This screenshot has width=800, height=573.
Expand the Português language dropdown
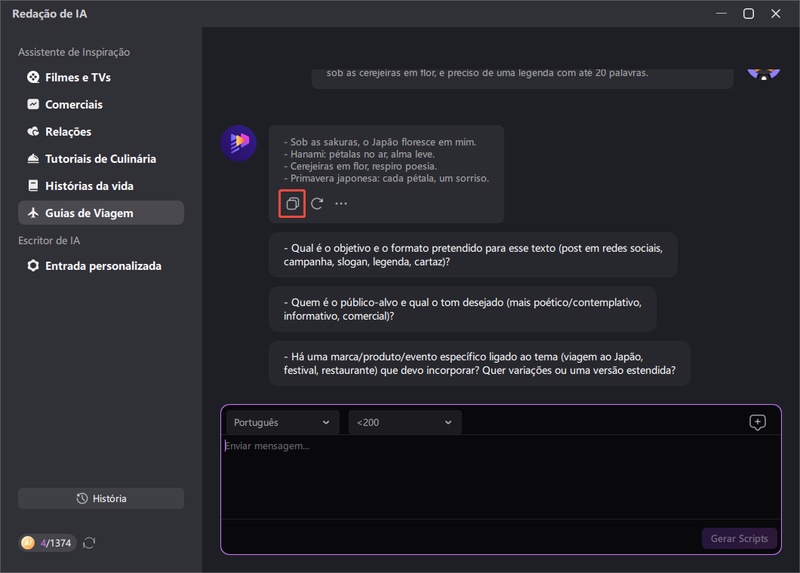coord(282,422)
